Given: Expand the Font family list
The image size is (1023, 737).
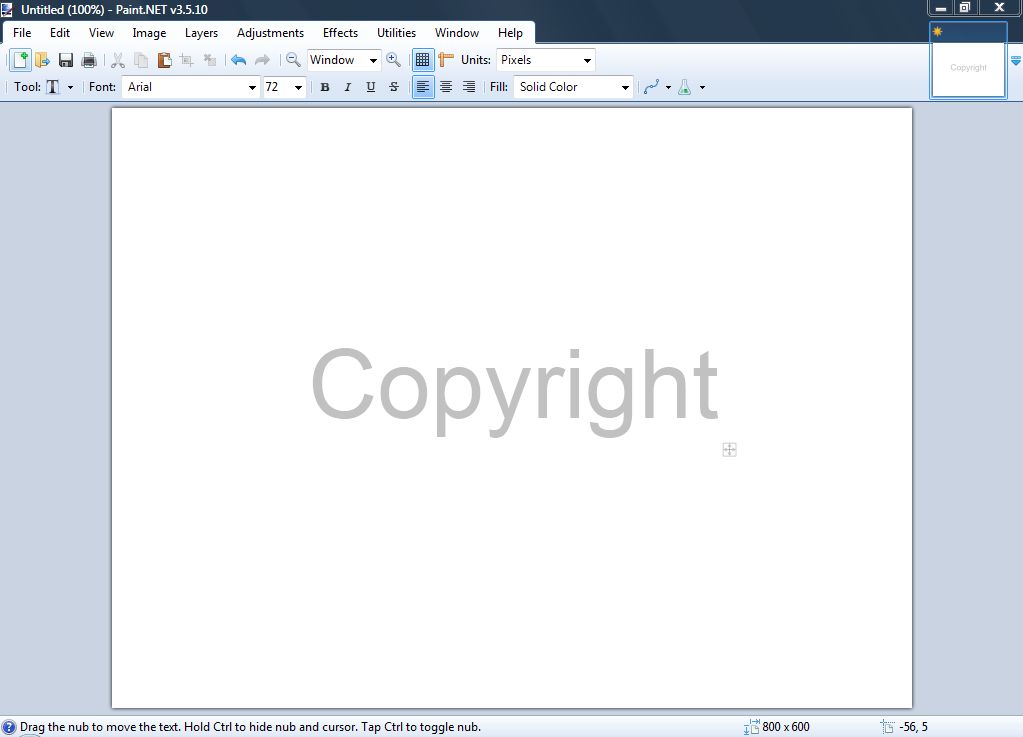Looking at the screenshot, I should pos(251,87).
